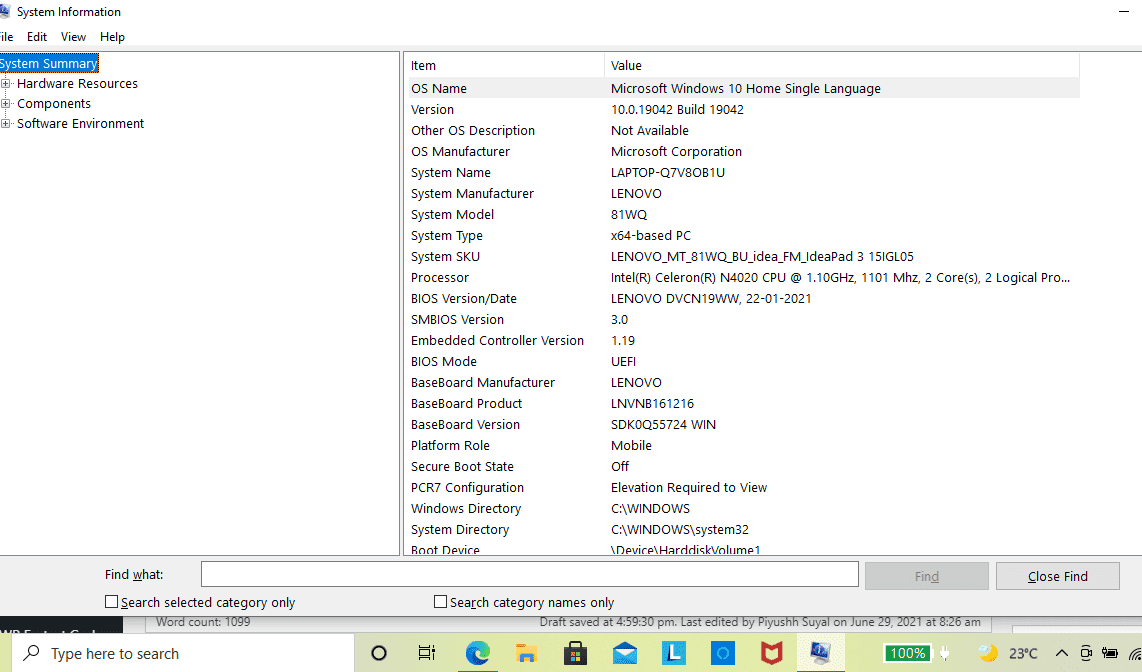Open the blue L app on the taskbar
This screenshot has height=672, width=1142.
(x=674, y=653)
